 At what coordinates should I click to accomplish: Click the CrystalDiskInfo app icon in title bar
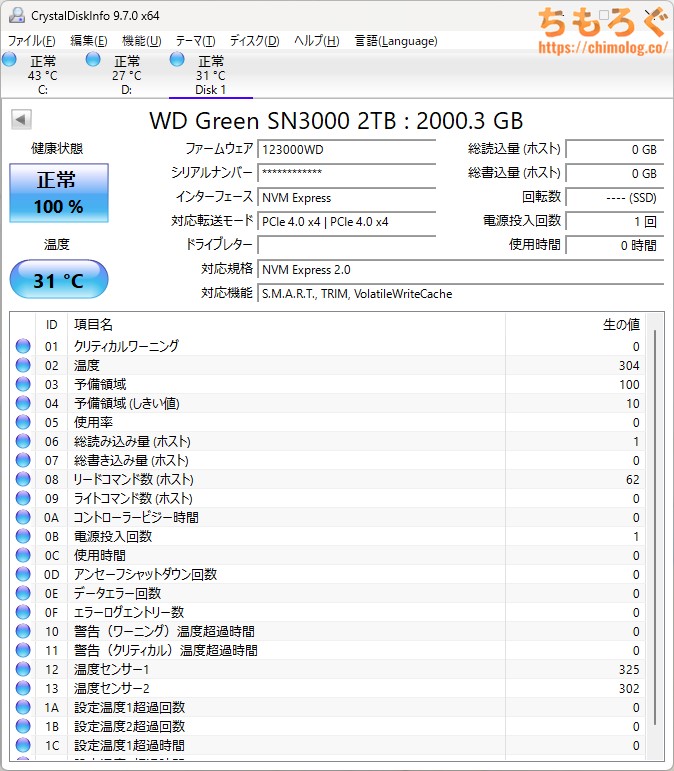tap(17, 15)
